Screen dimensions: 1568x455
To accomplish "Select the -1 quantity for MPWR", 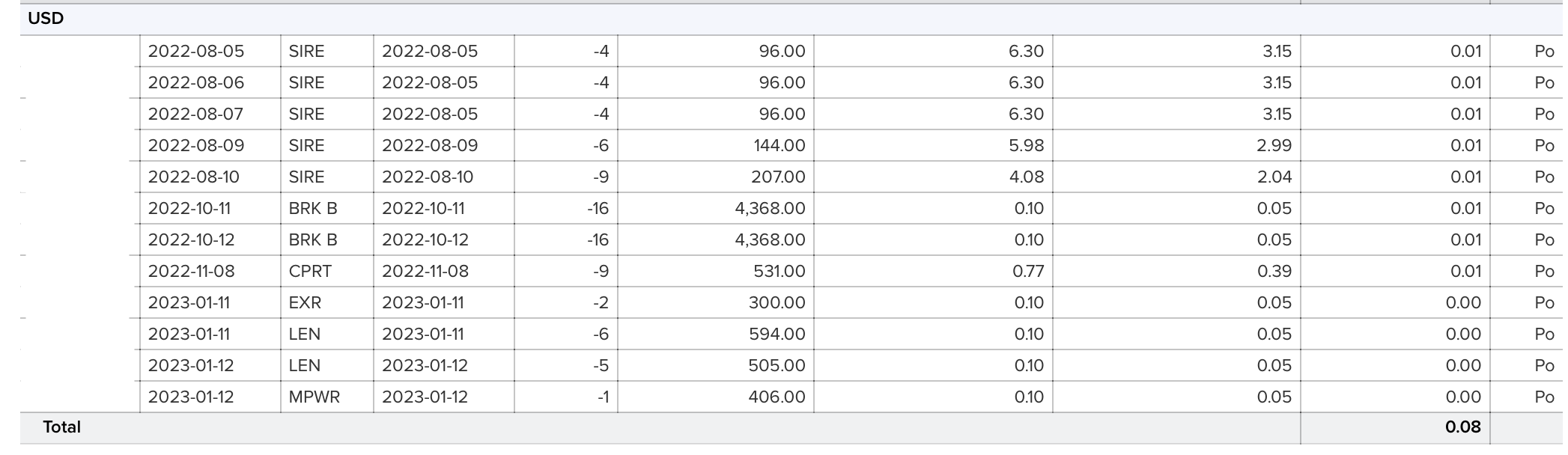I will 603,397.
